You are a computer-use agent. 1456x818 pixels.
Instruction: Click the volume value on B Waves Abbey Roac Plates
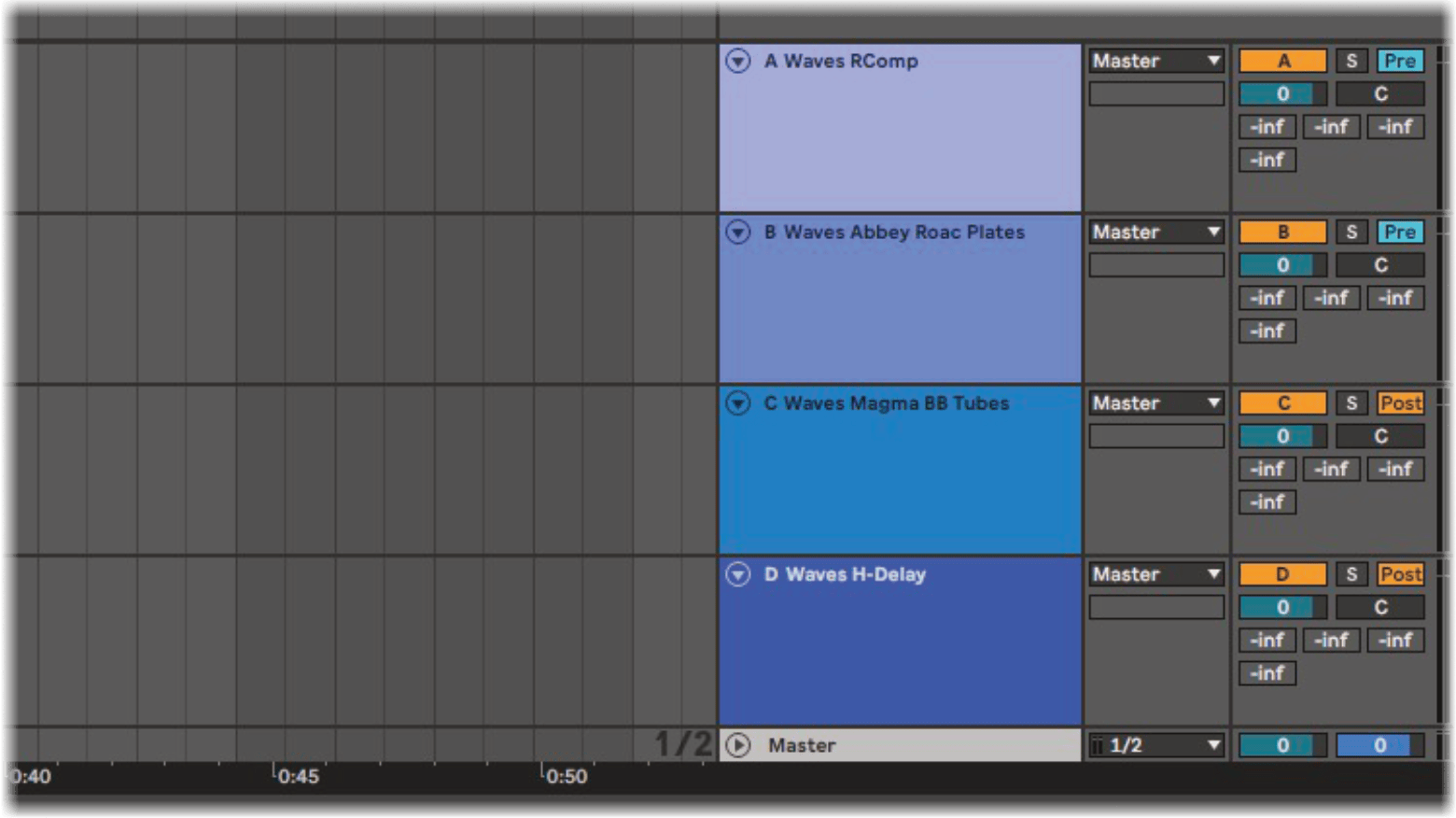pyautogui.click(x=1282, y=264)
